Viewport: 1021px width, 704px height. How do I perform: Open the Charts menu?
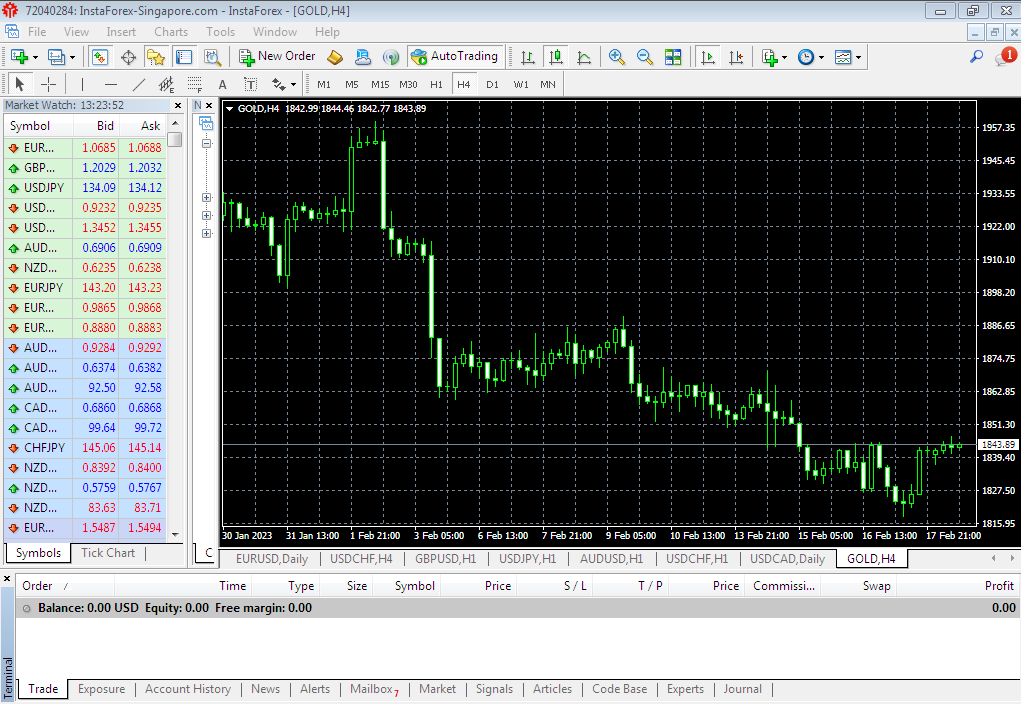click(171, 32)
